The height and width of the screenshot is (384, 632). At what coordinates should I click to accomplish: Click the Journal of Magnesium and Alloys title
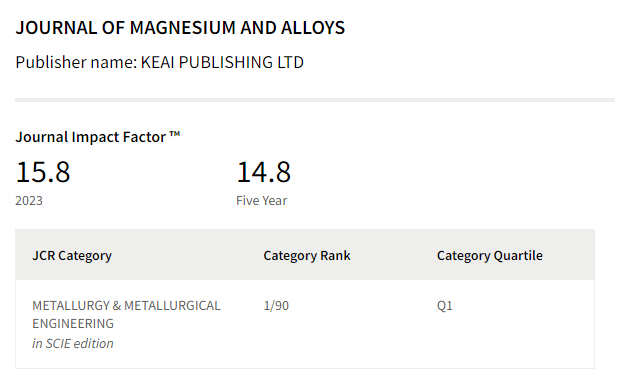(x=180, y=28)
